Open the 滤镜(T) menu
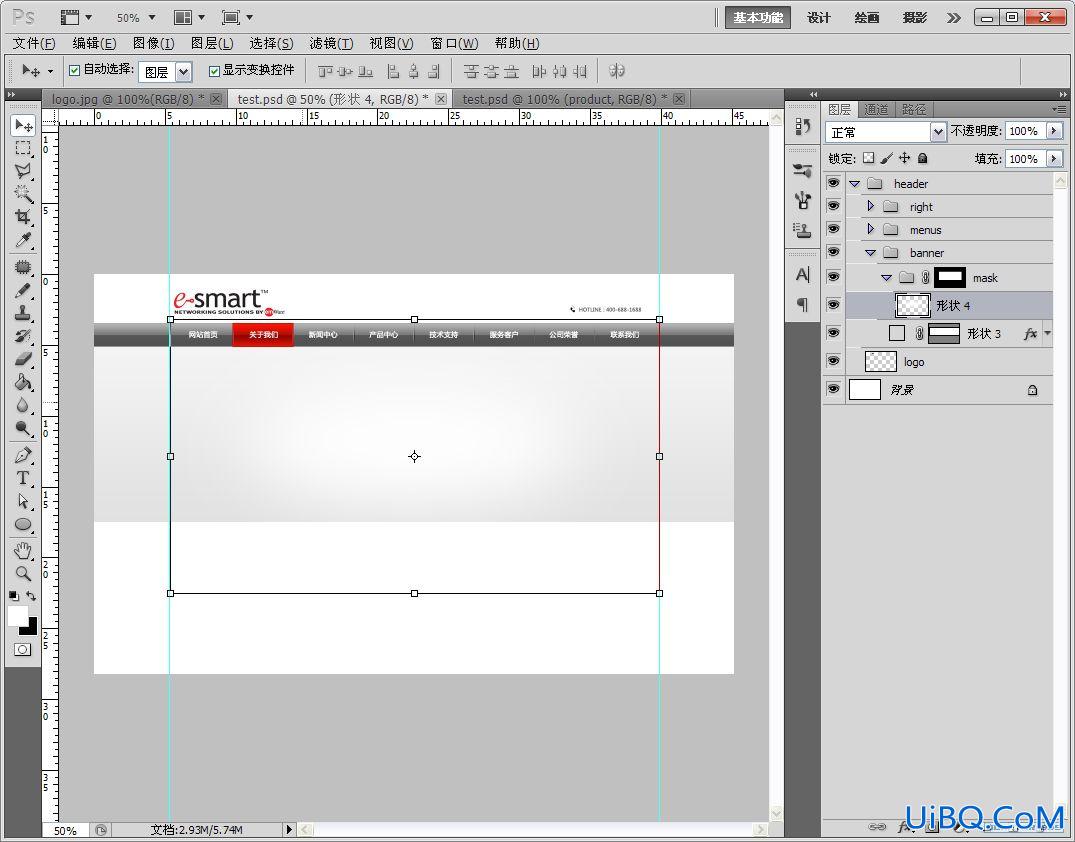 click(x=331, y=43)
